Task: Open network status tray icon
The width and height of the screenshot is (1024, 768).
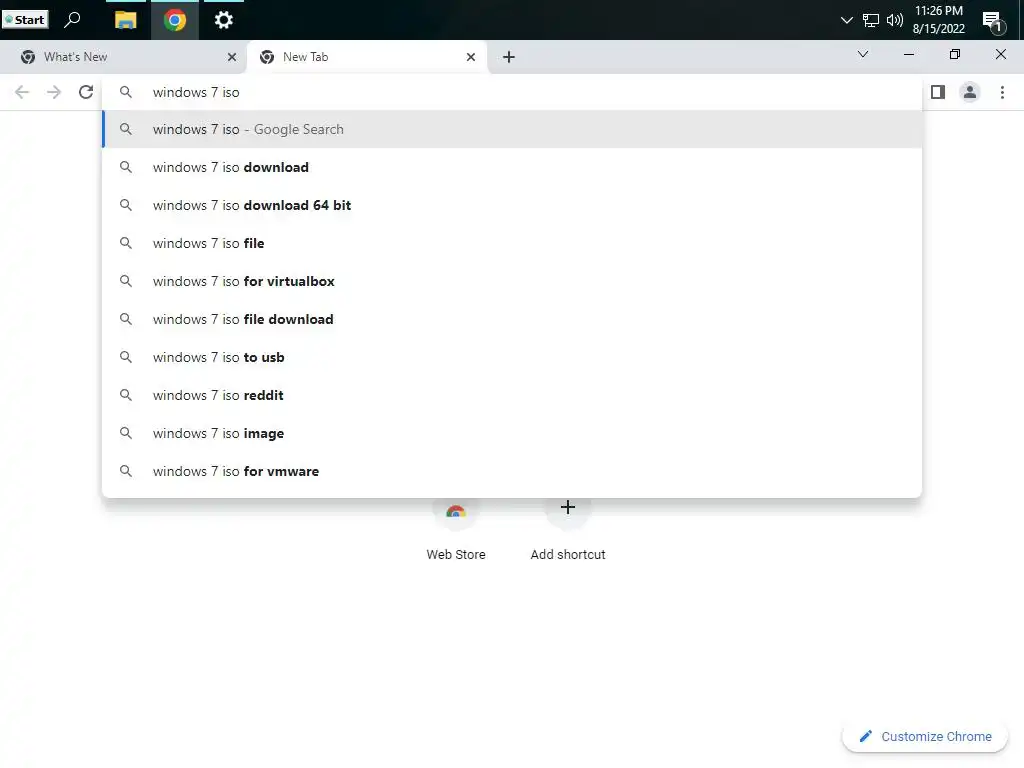Action: coord(871,20)
